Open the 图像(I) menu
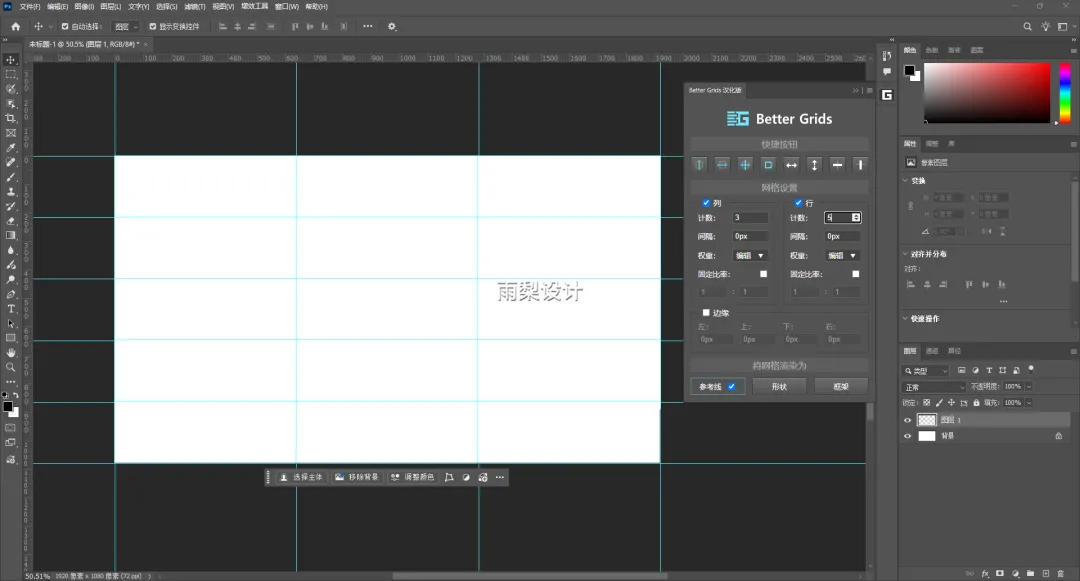 [84, 6]
